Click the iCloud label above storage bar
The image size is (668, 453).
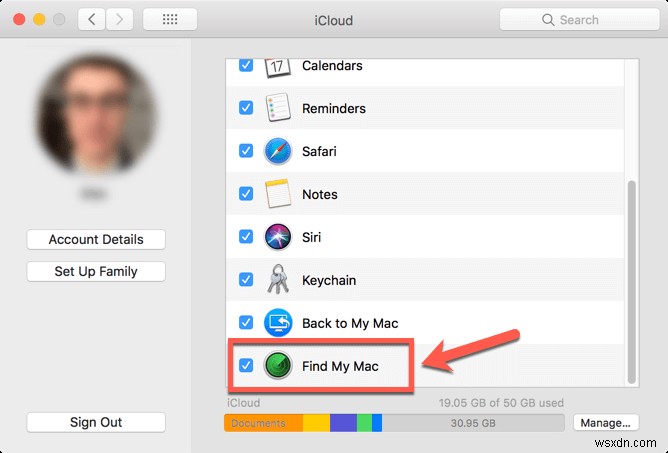click(x=243, y=403)
